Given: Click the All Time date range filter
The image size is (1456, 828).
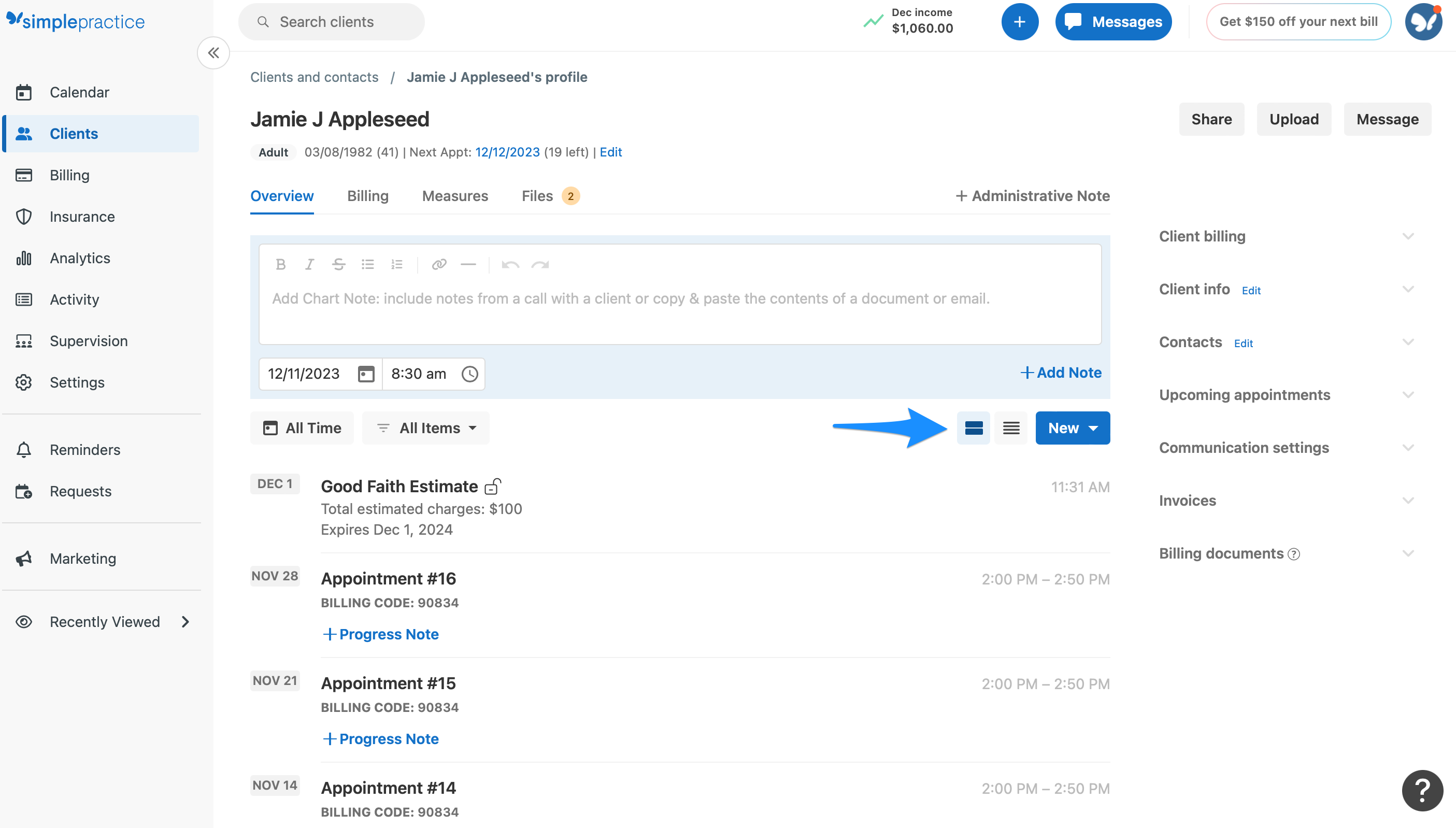Looking at the screenshot, I should point(302,428).
